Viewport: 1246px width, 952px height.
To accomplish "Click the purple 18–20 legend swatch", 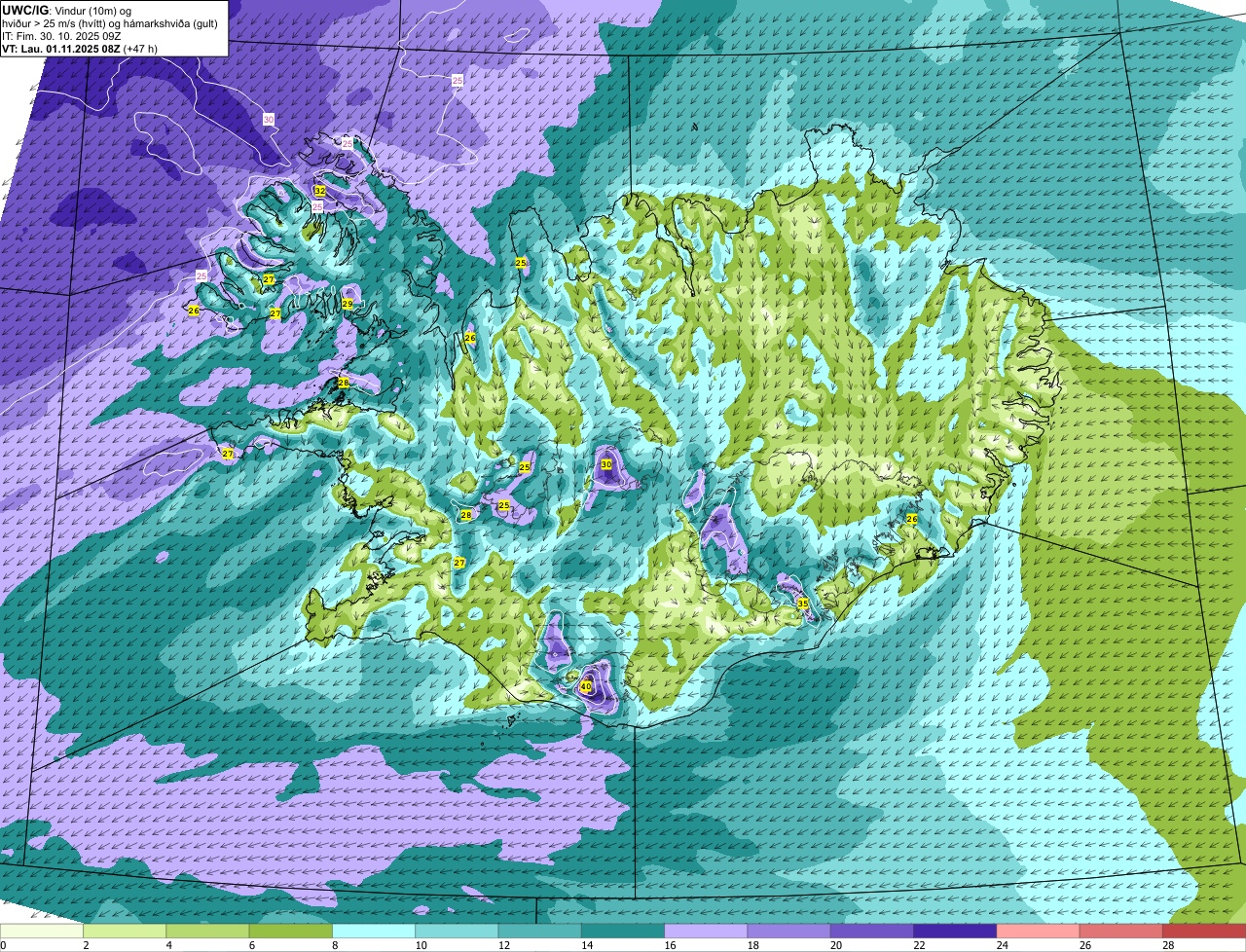I will pyautogui.click(x=789, y=932).
